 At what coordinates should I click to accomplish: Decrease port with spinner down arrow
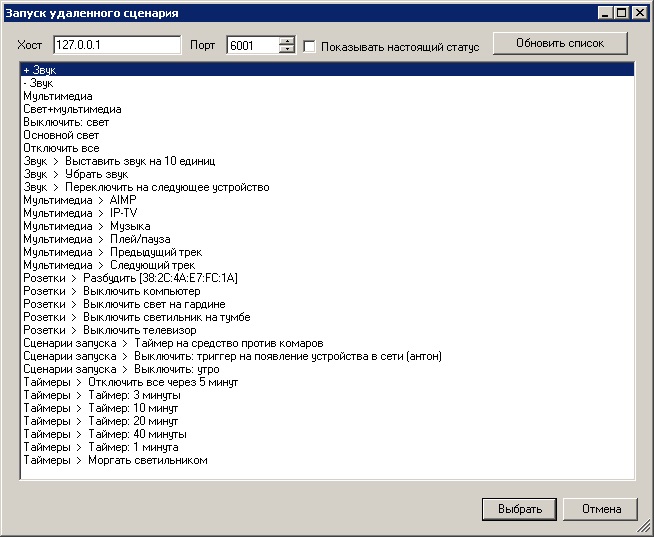click(287, 49)
